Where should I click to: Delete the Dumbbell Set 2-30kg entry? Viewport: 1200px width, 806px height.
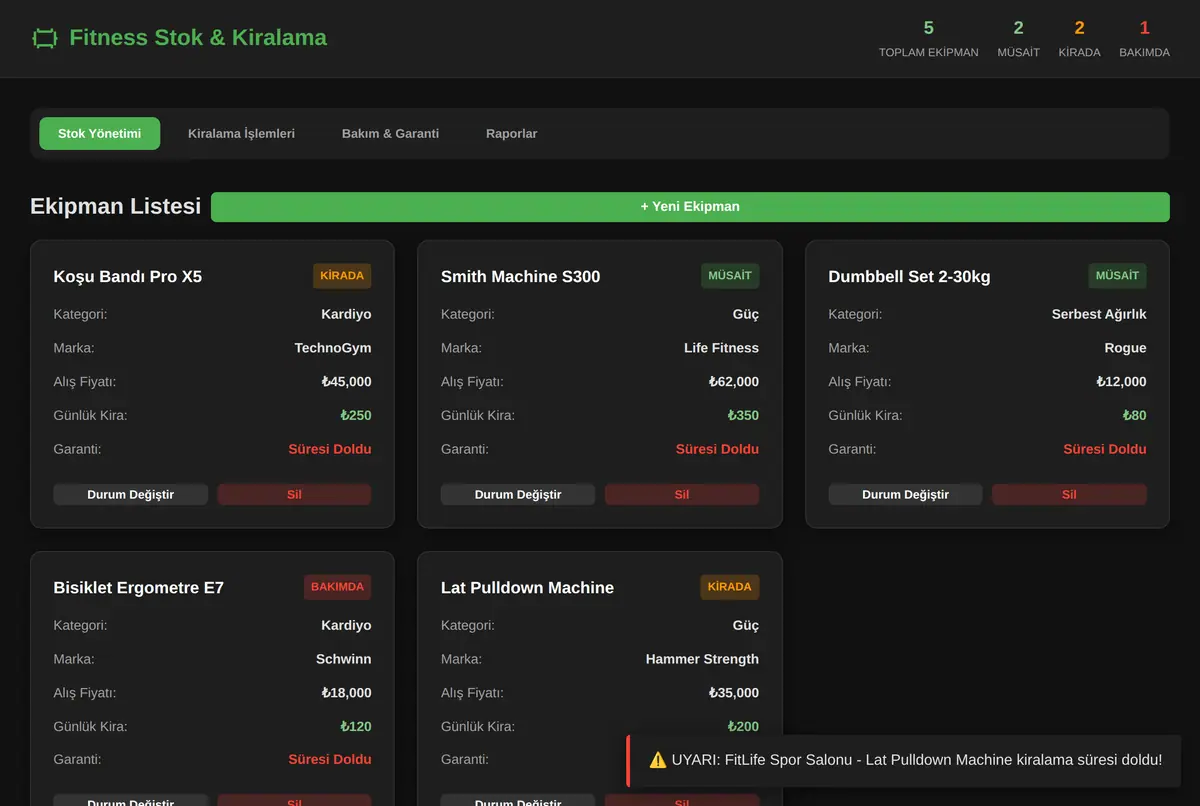click(x=1069, y=494)
